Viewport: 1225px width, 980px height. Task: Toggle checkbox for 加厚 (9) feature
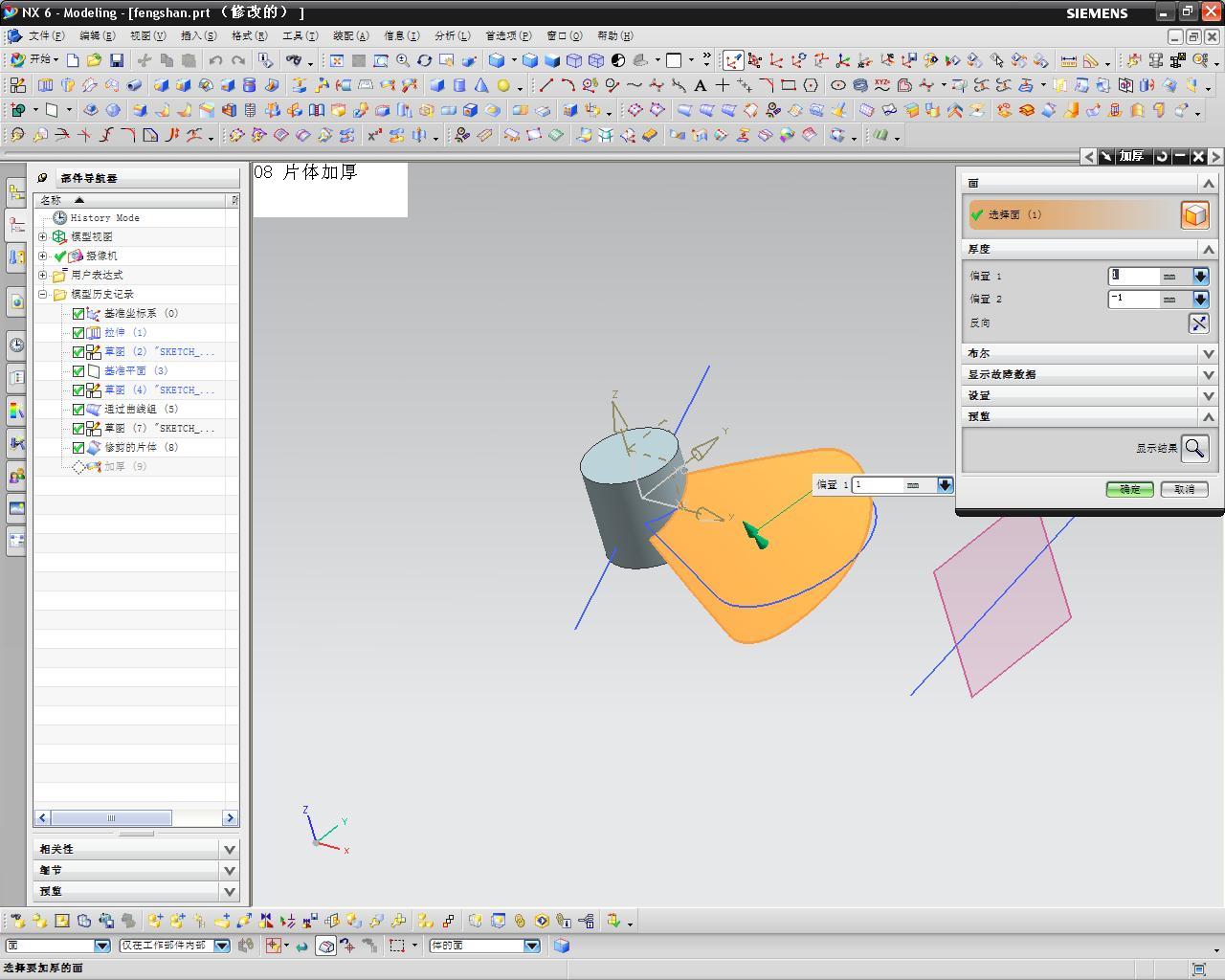[78, 467]
